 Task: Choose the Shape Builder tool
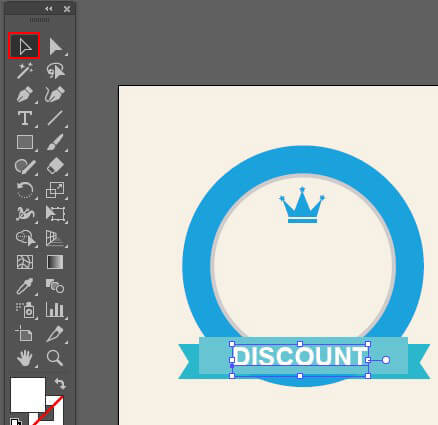coord(25,238)
